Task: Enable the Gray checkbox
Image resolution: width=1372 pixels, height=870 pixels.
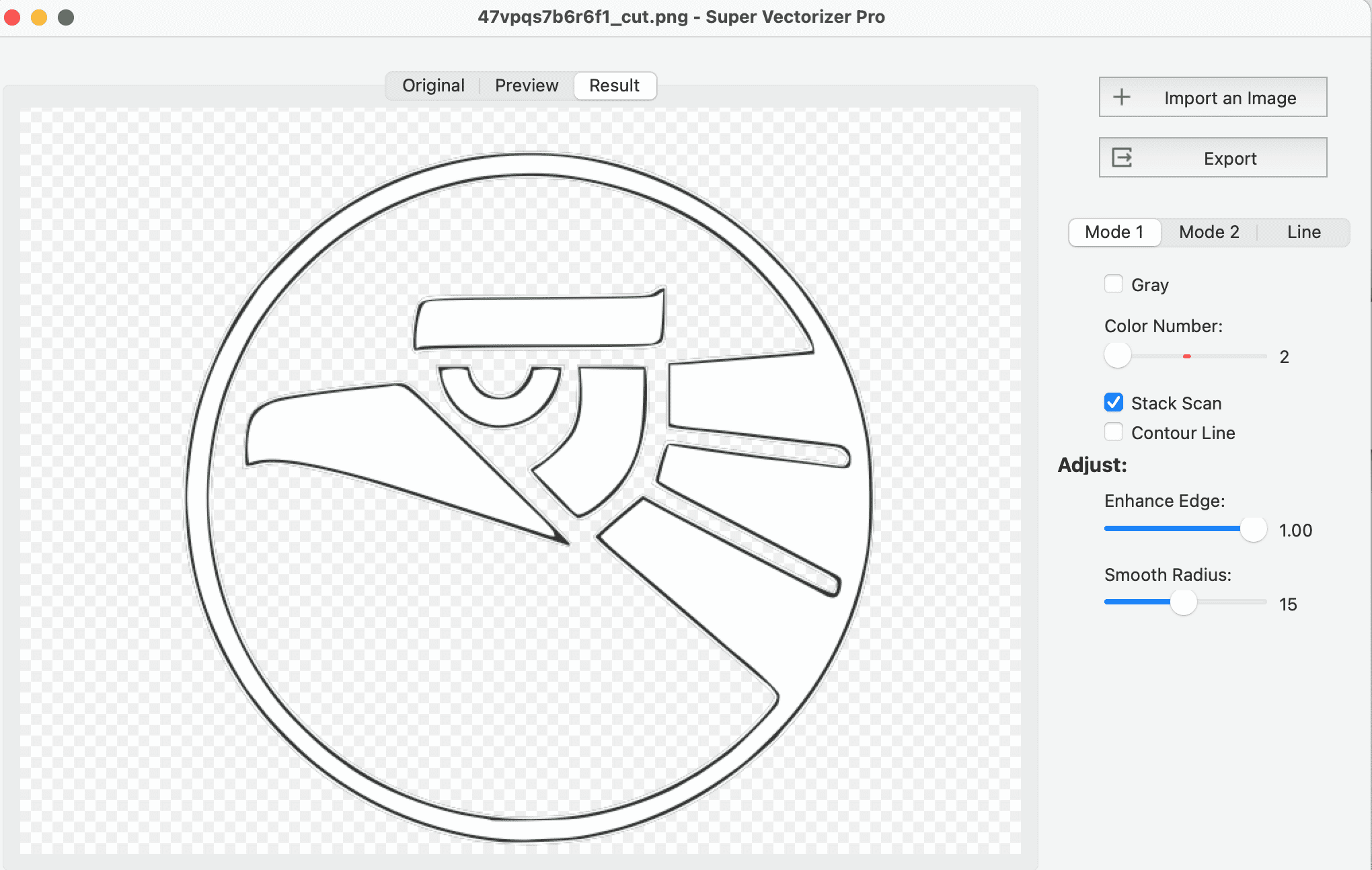Action: pos(1114,284)
